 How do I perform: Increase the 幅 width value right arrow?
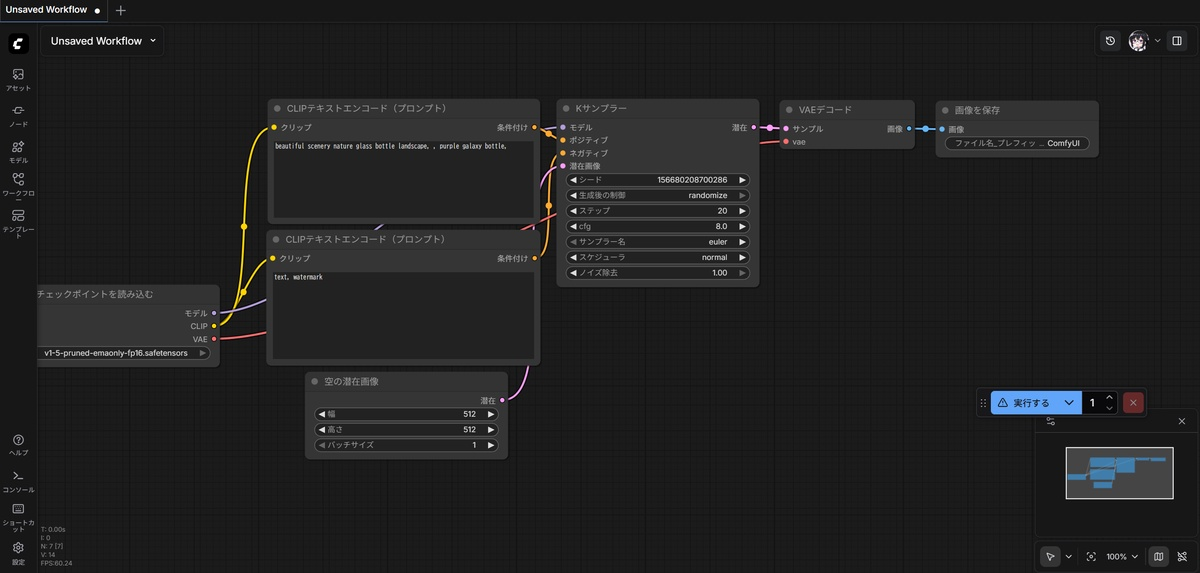pyautogui.click(x=491, y=414)
